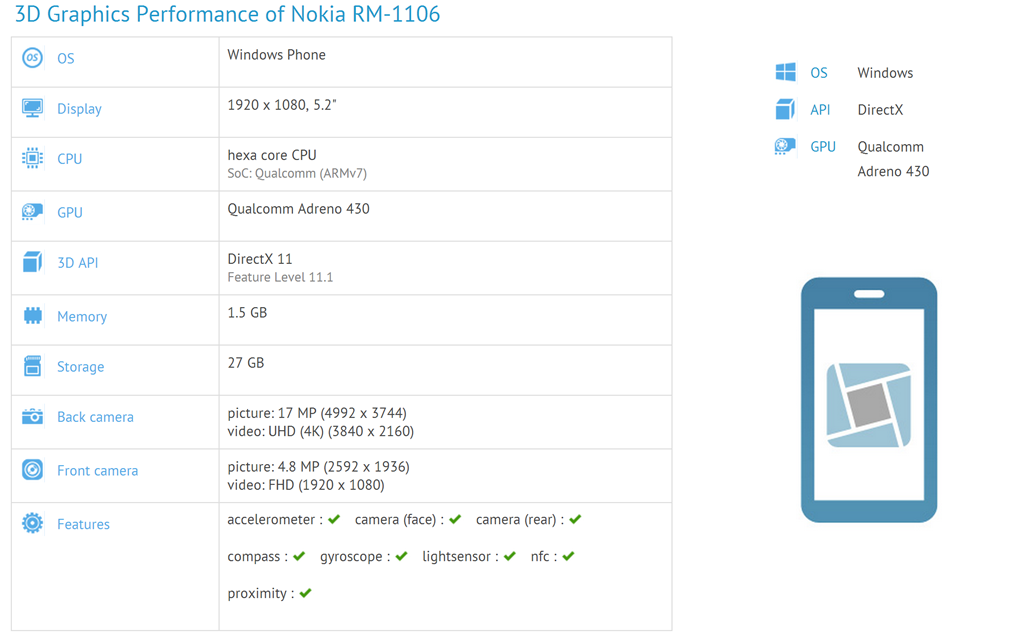The width and height of the screenshot is (1024, 634).
Task: Click the gyroscope green checkmark
Action: 401,556
